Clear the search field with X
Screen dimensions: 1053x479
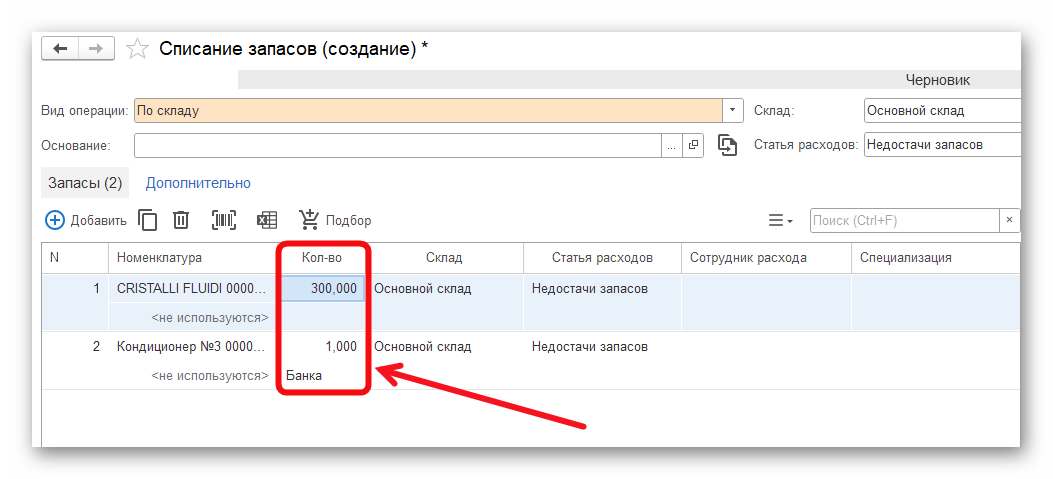[x=1009, y=220]
